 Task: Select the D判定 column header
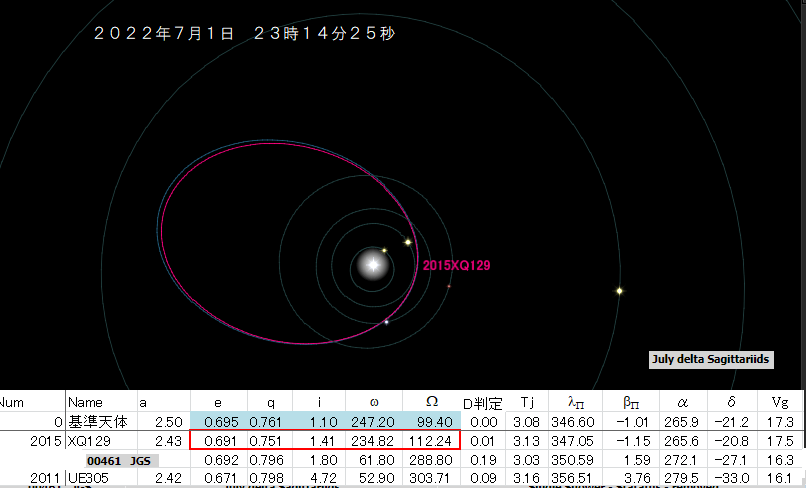click(480, 402)
